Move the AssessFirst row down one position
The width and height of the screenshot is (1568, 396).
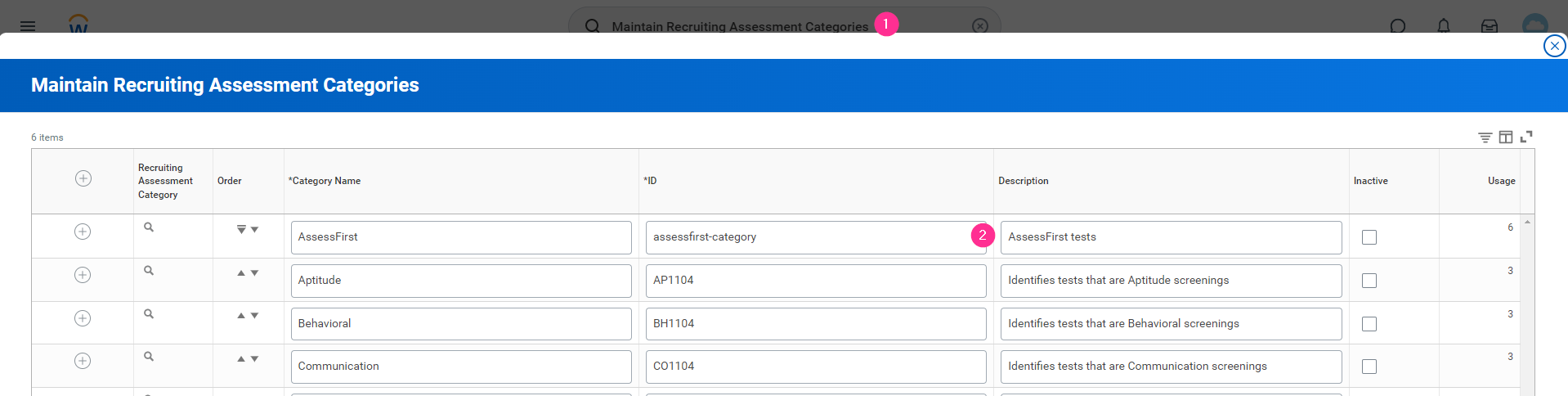click(254, 230)
